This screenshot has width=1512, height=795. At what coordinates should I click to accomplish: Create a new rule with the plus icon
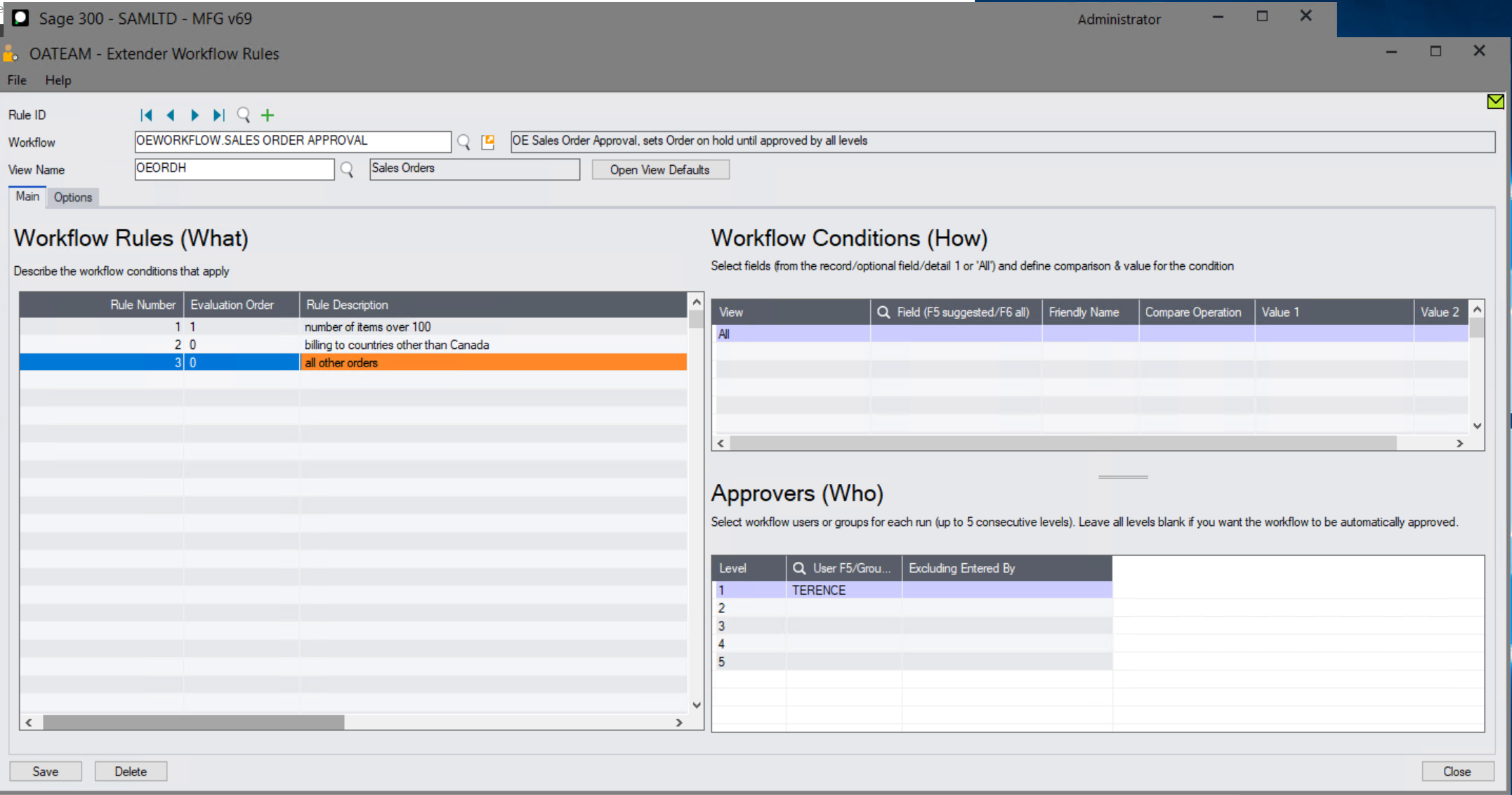coord(267,114)
